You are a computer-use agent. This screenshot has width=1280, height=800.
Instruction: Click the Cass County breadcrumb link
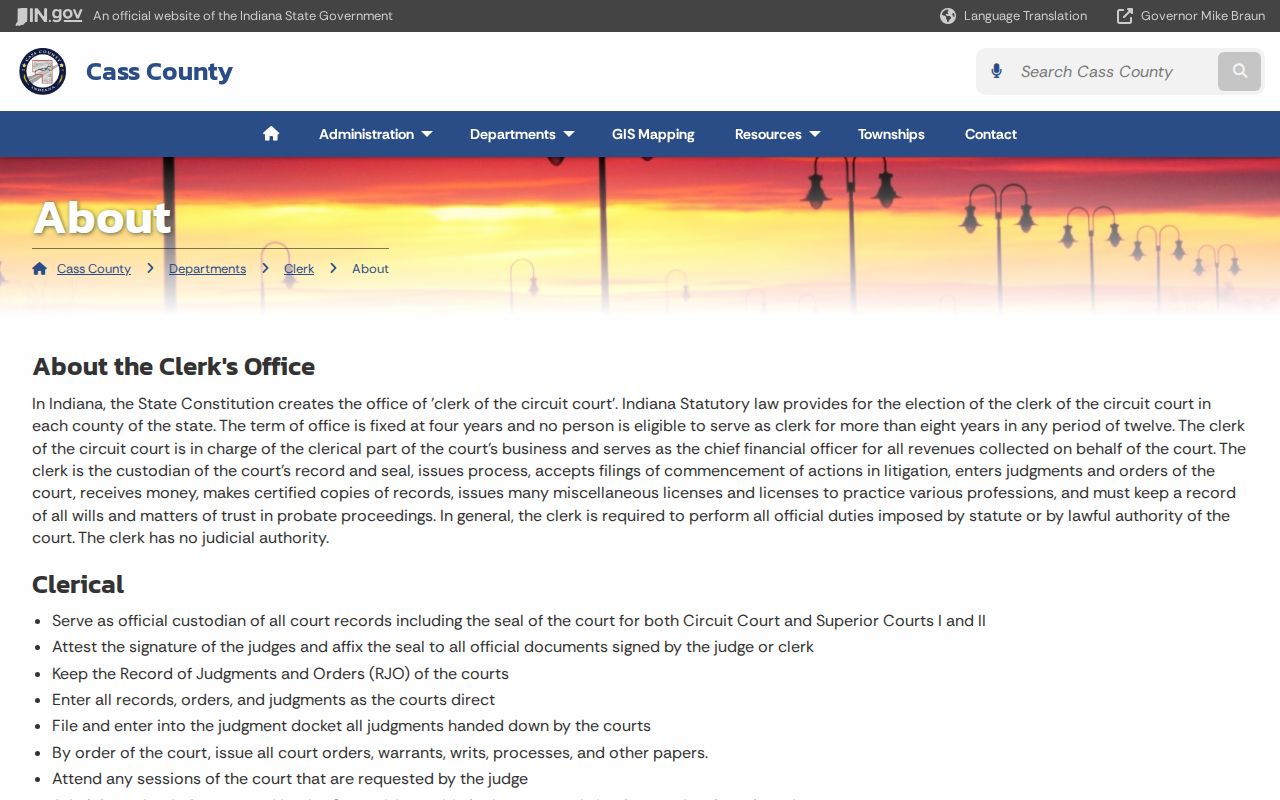coord(94,269)
